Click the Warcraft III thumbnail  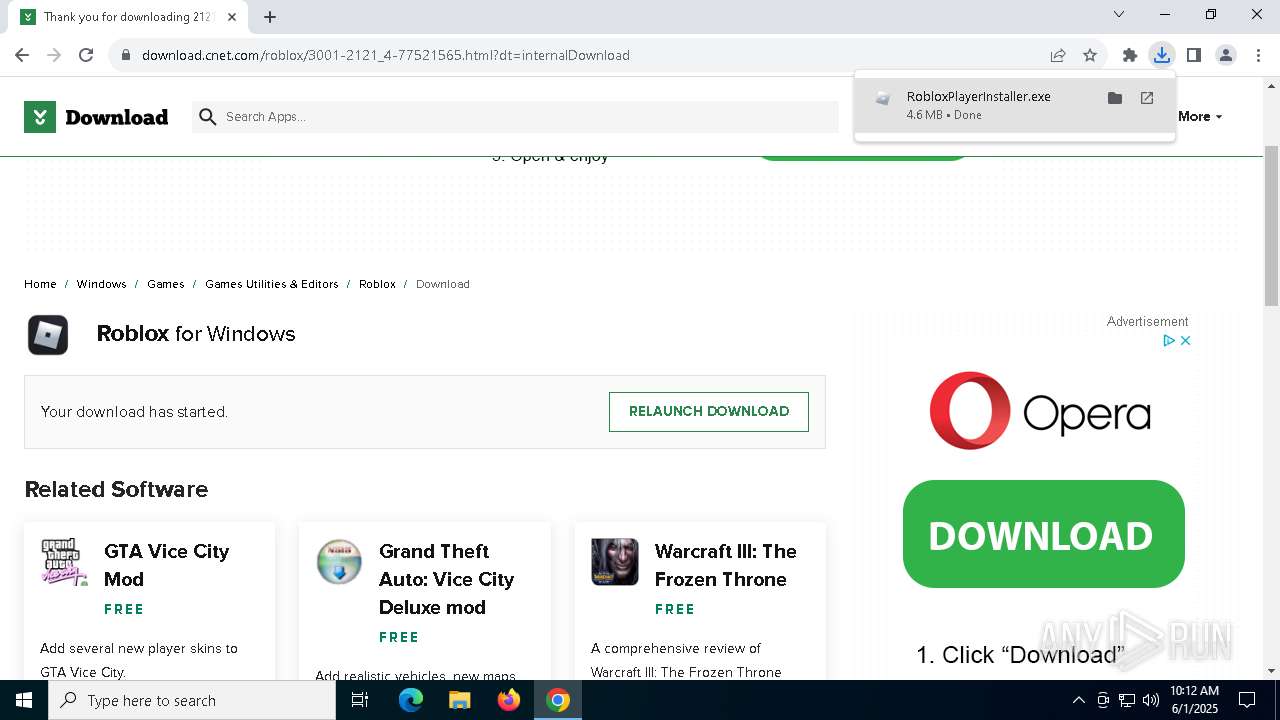pyautogui.click(x=615, y=562)
